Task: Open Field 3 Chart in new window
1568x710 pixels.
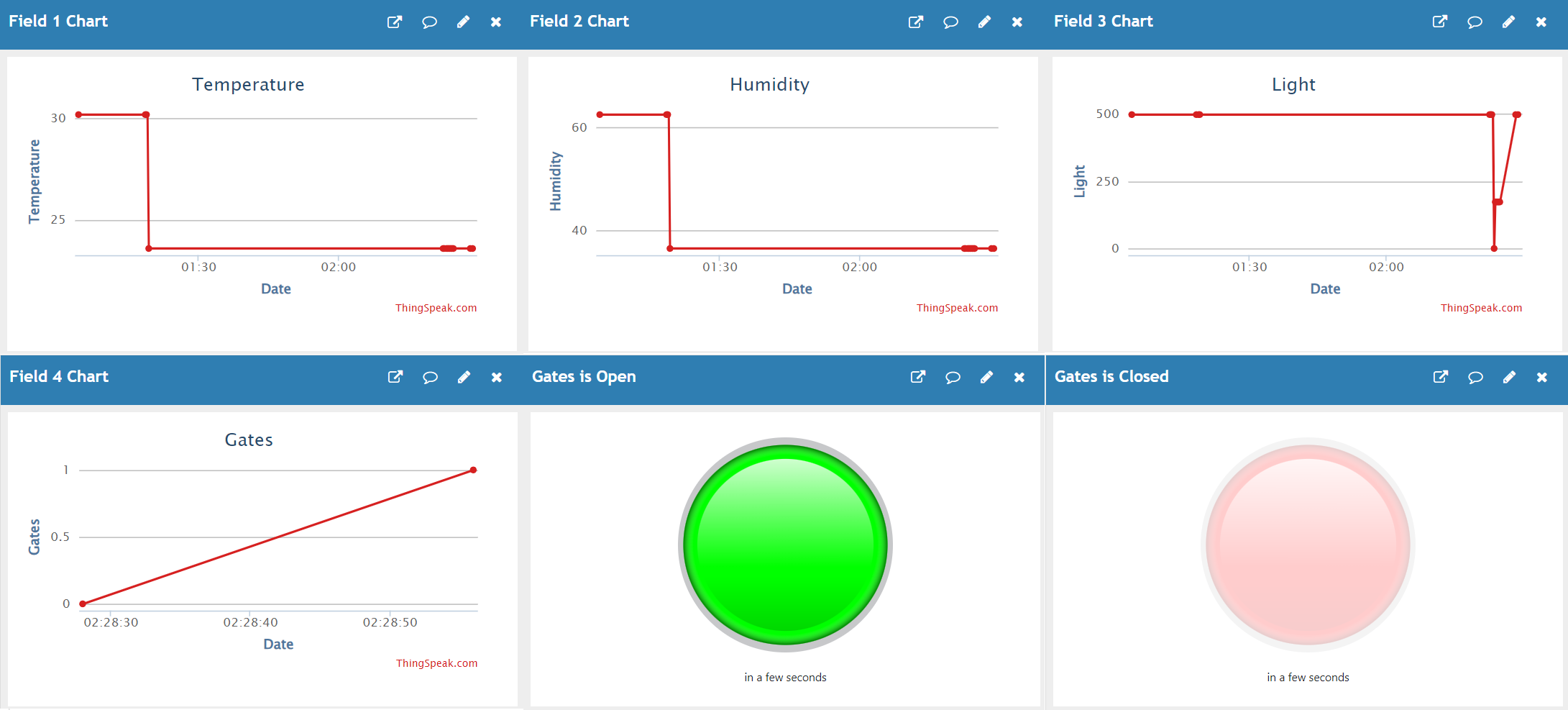Action: (x=1440, y=22)
